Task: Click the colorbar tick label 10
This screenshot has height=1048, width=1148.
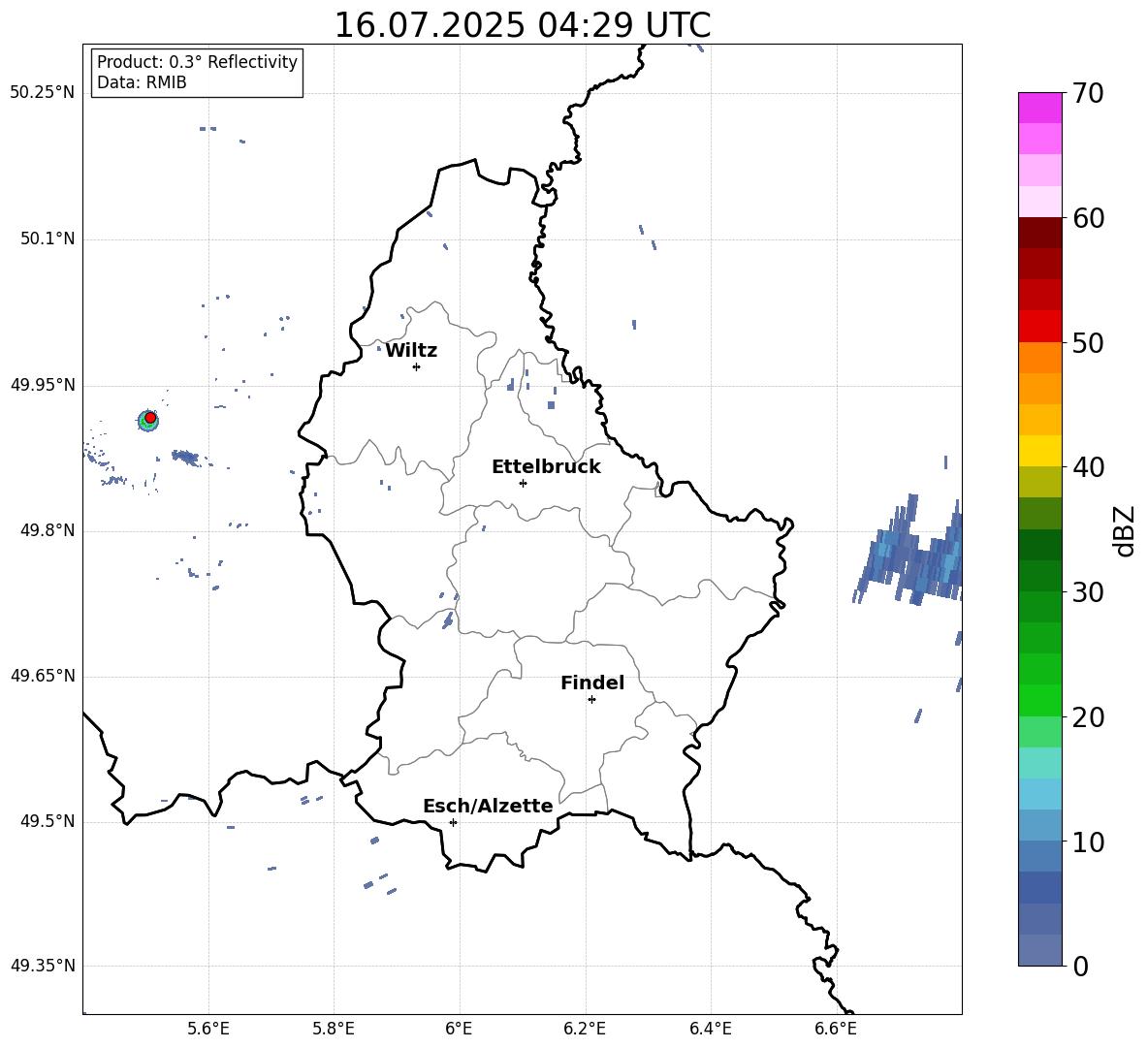Action: coord(1088,842)
